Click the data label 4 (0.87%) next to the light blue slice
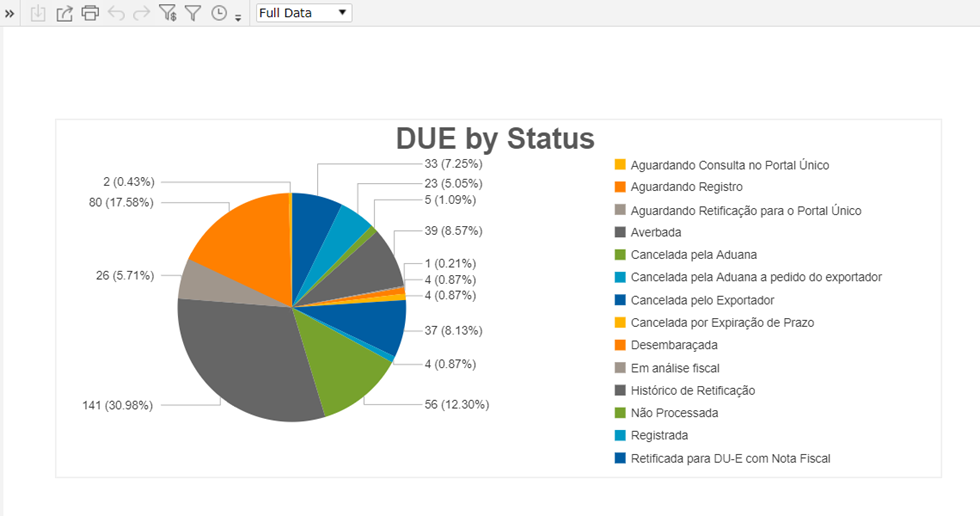 pyautogui.click(x=450, y=364)
